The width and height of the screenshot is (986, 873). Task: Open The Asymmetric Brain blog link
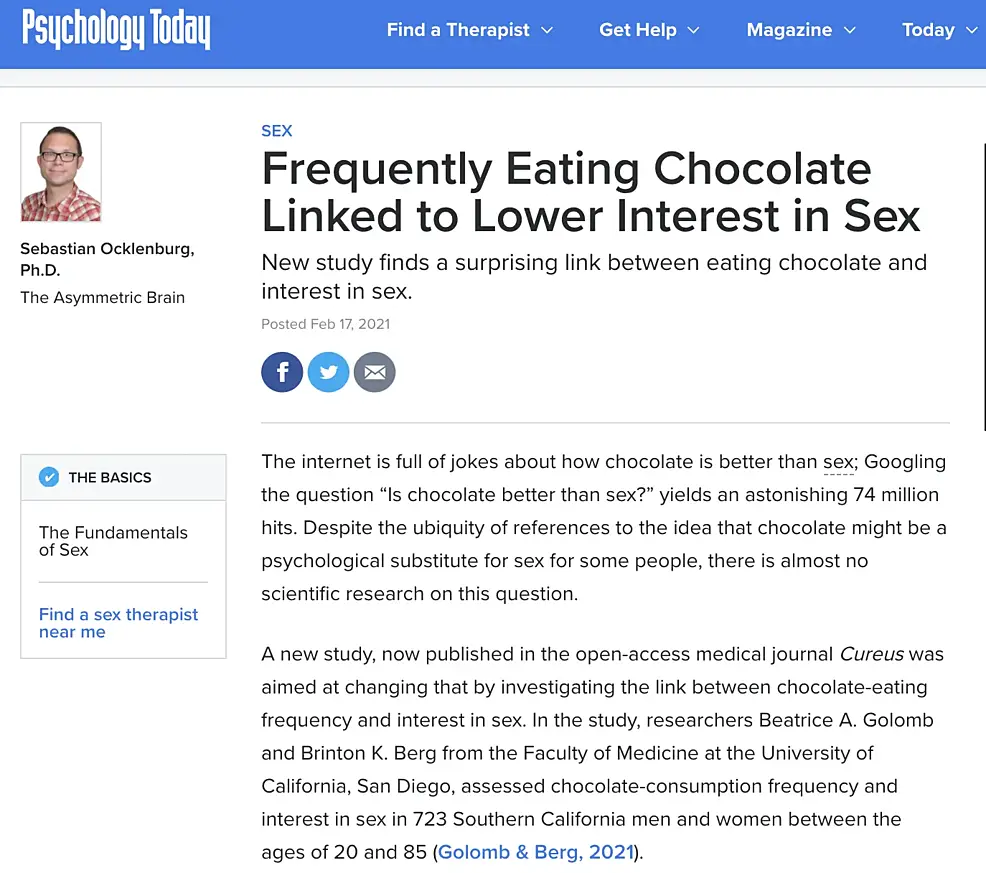(102, 297)
